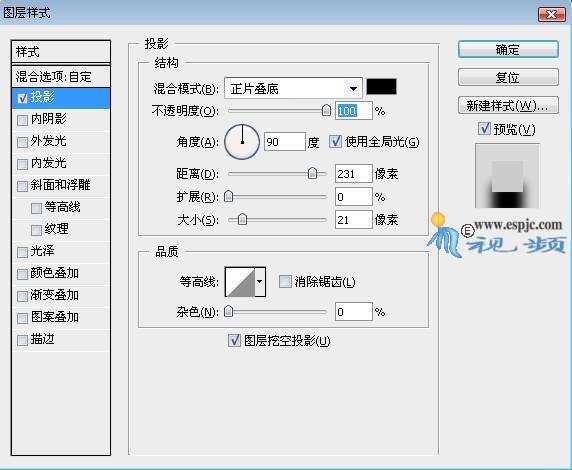Close the 图层样式 dialog
This screenshot has width=572, height=470.
pos(552,14)
